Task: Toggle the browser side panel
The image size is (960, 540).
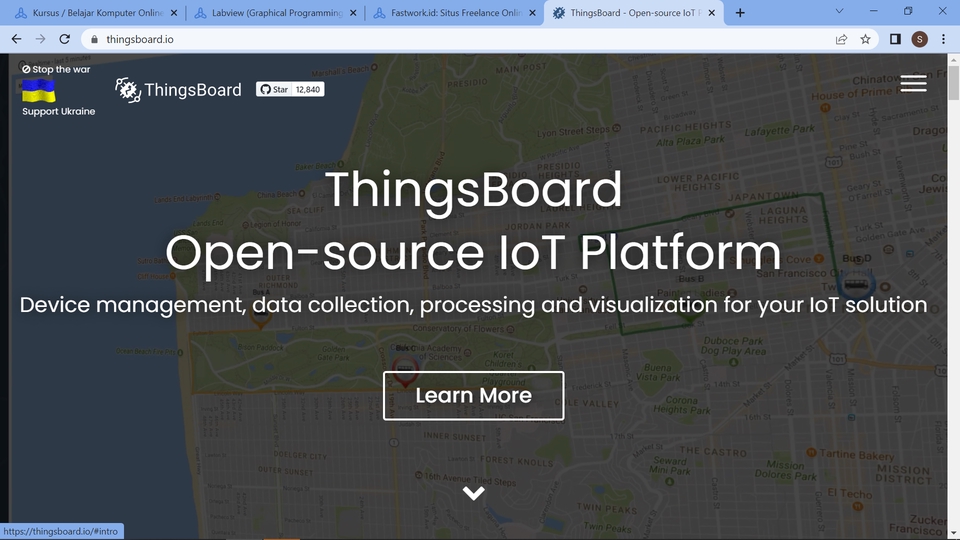Action: click(895, 39)
